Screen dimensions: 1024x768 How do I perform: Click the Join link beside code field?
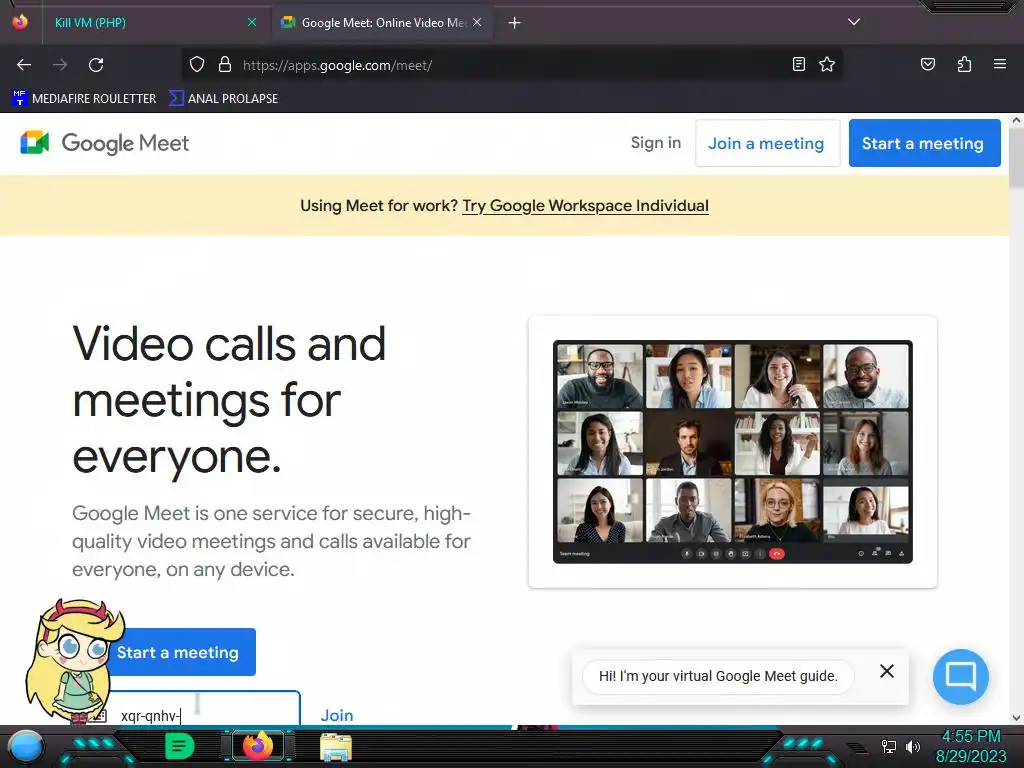(x=337, y=716)
